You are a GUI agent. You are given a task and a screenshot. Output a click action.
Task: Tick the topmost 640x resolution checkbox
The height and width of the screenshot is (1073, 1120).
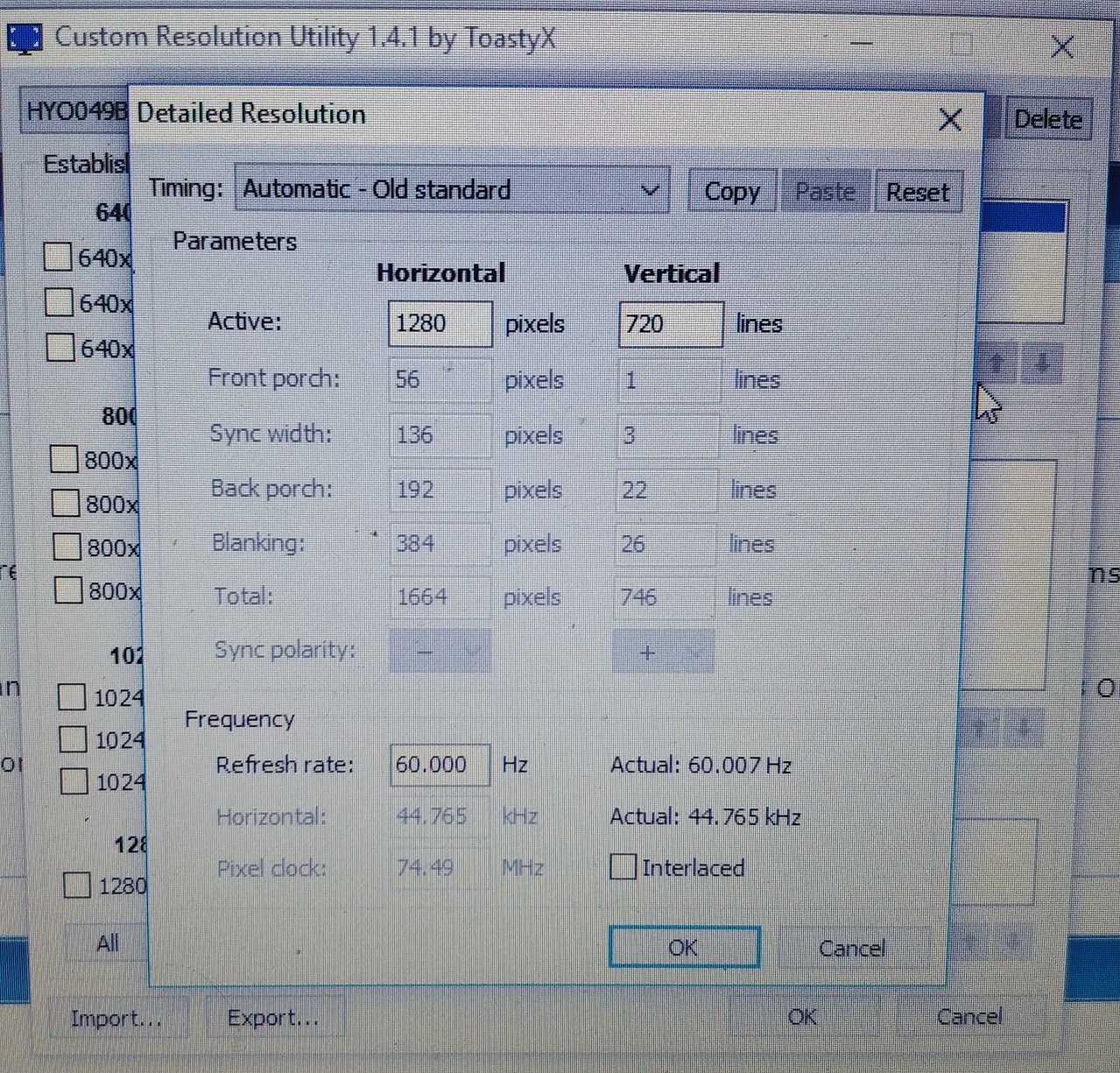tap(58, 258)
